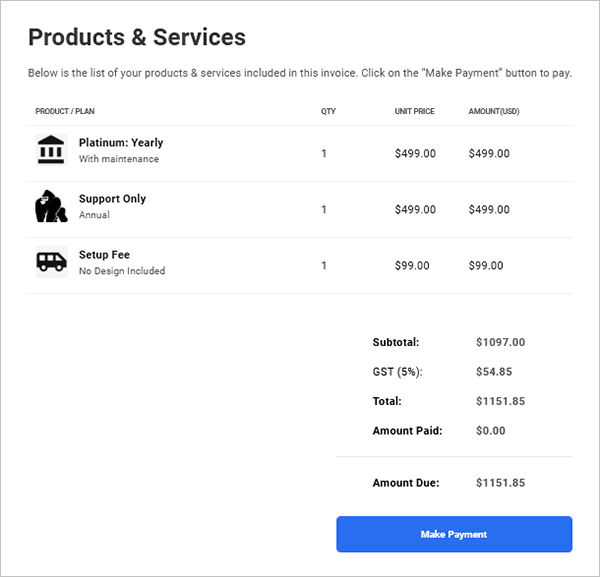Viewport: 600px width, 577px height.
Task: Click the Total label
Action: tap(387, 401)
